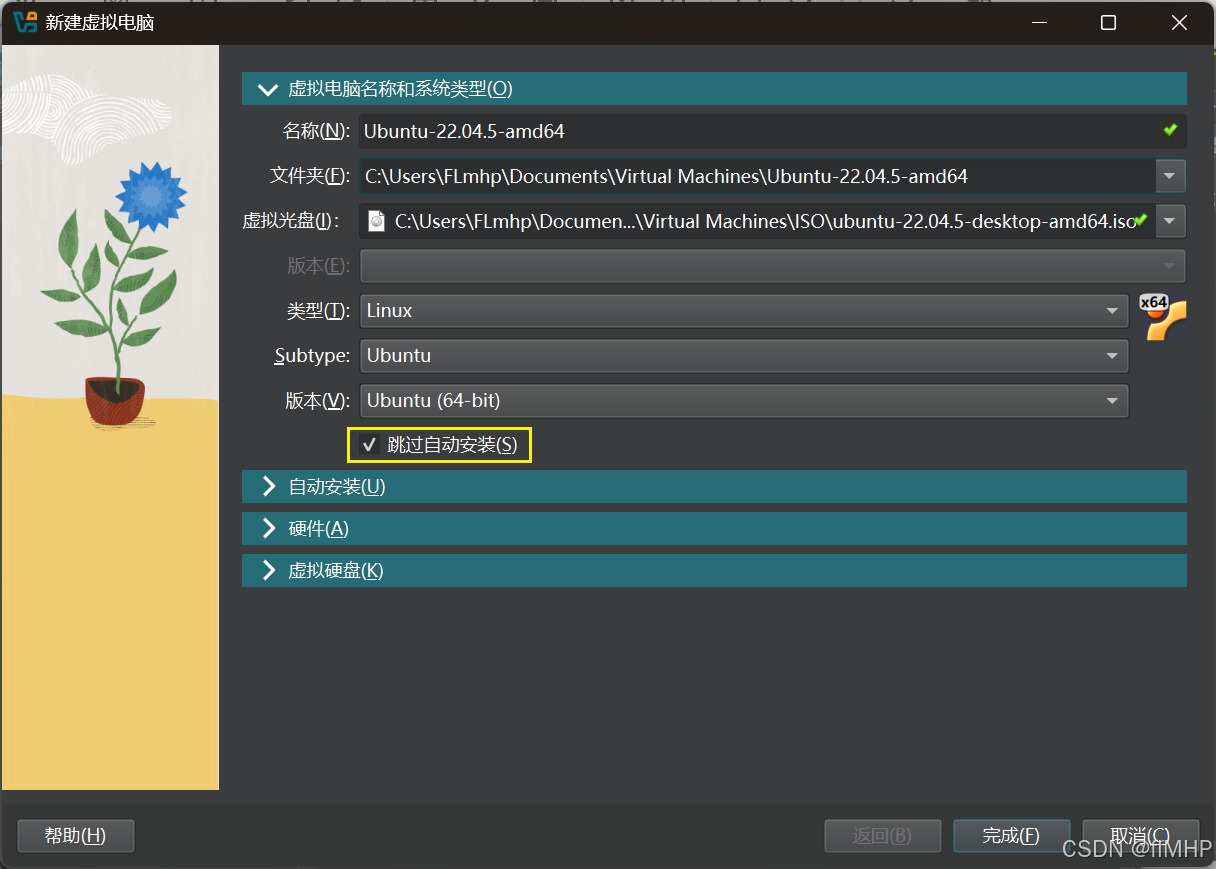1216x869 pixels.
Task: Close the new virtual machine dialog
Action: click(1178, 23)
